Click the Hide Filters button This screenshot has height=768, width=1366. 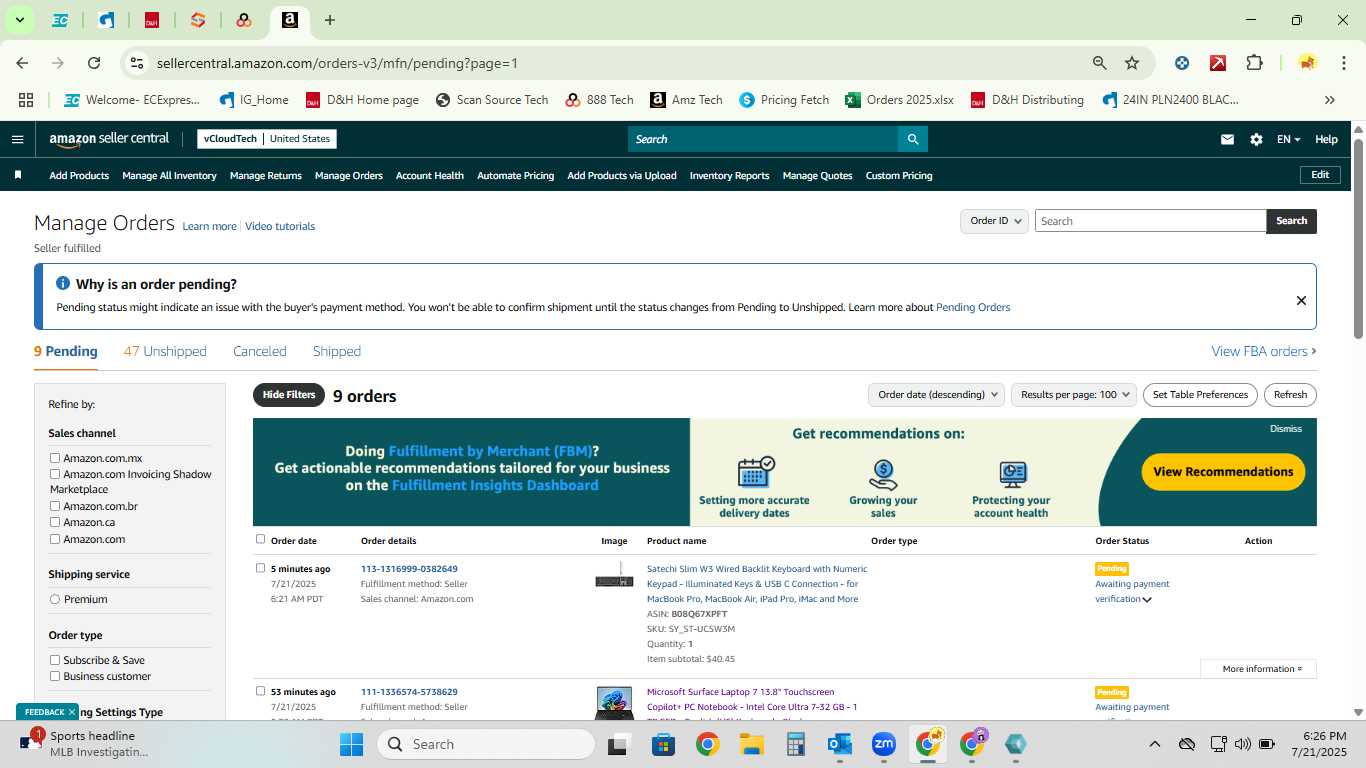coord(289,395)
